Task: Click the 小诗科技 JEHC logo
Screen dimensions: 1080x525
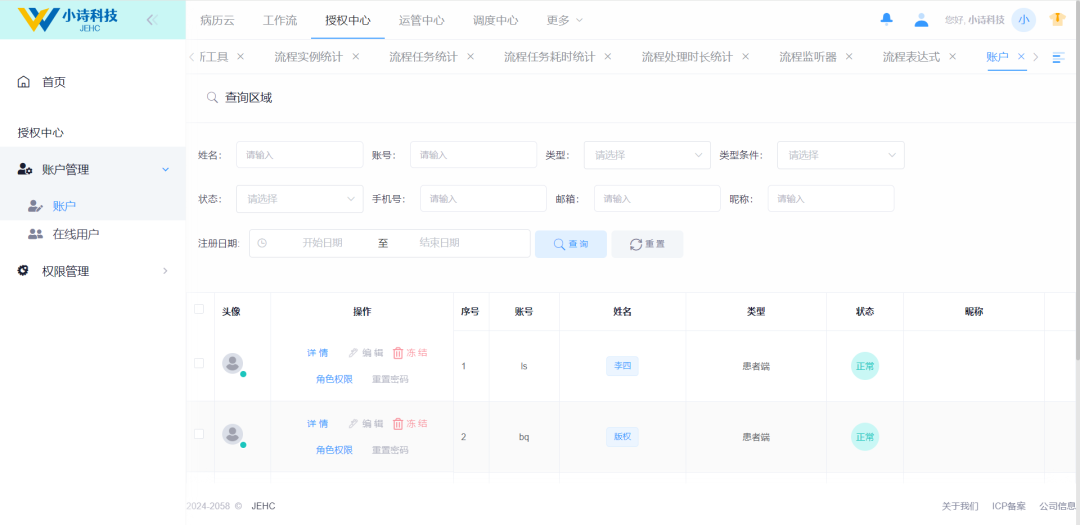Action: (68, 19)
